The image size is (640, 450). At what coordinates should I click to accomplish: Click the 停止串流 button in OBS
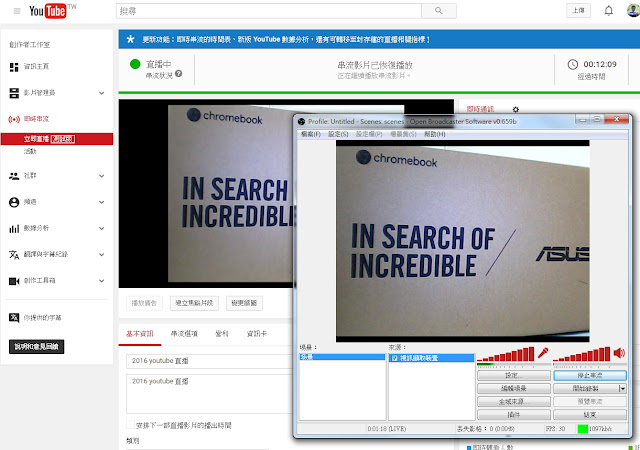point(590,375)
